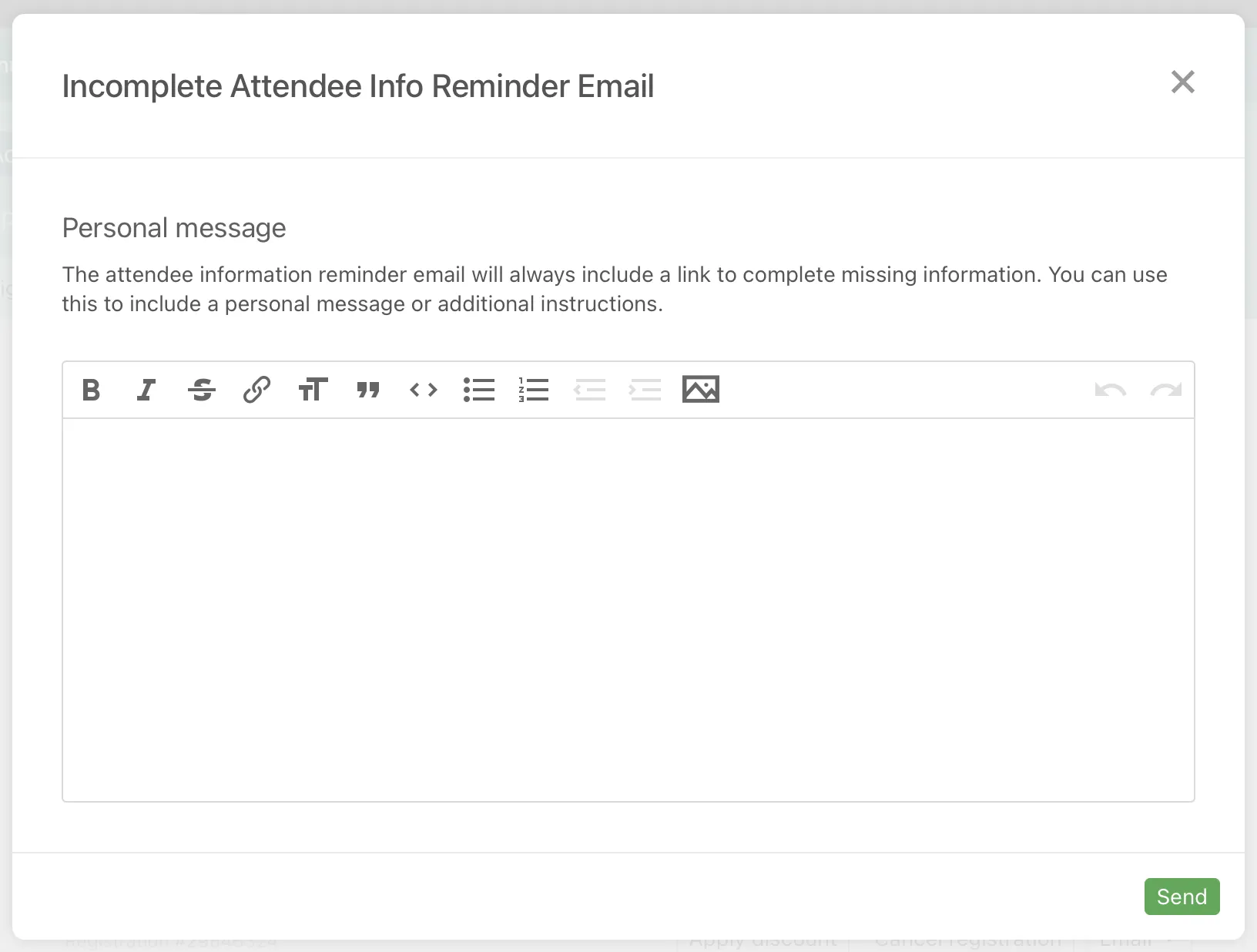Change text size with the heading icon
1257x952 pixels.
click(313, 390)
